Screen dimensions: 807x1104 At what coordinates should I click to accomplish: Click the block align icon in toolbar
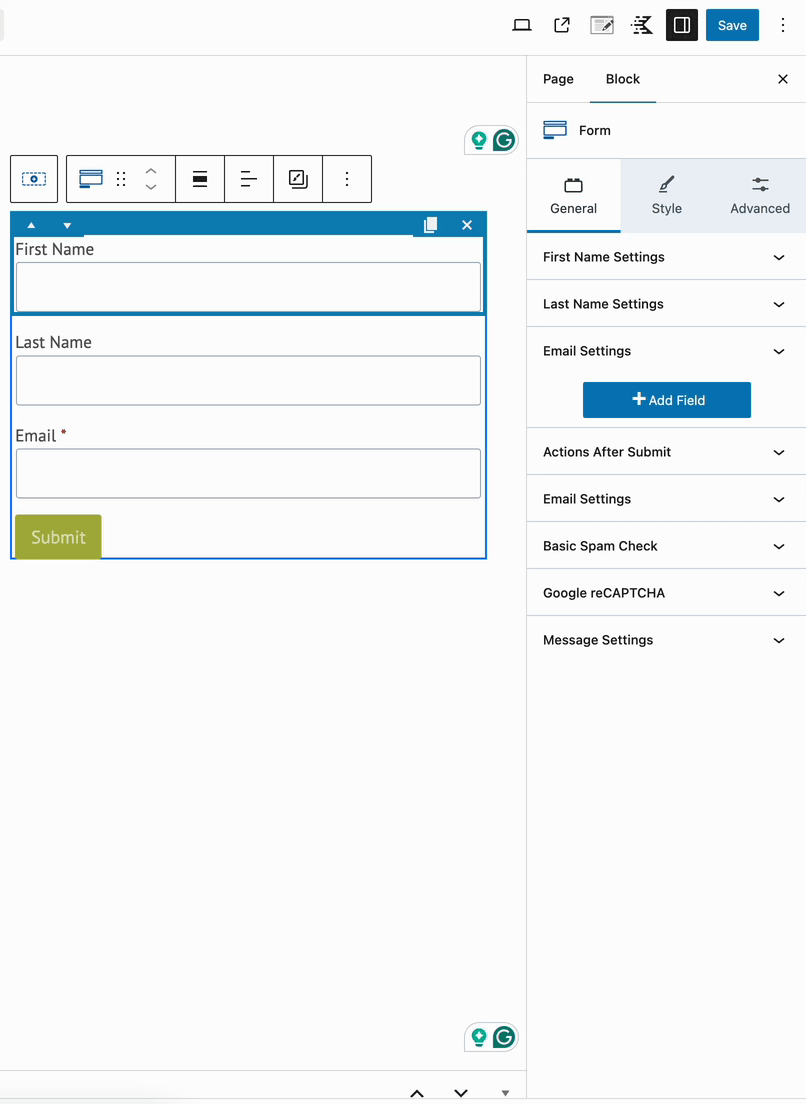[x=200, y=179]
